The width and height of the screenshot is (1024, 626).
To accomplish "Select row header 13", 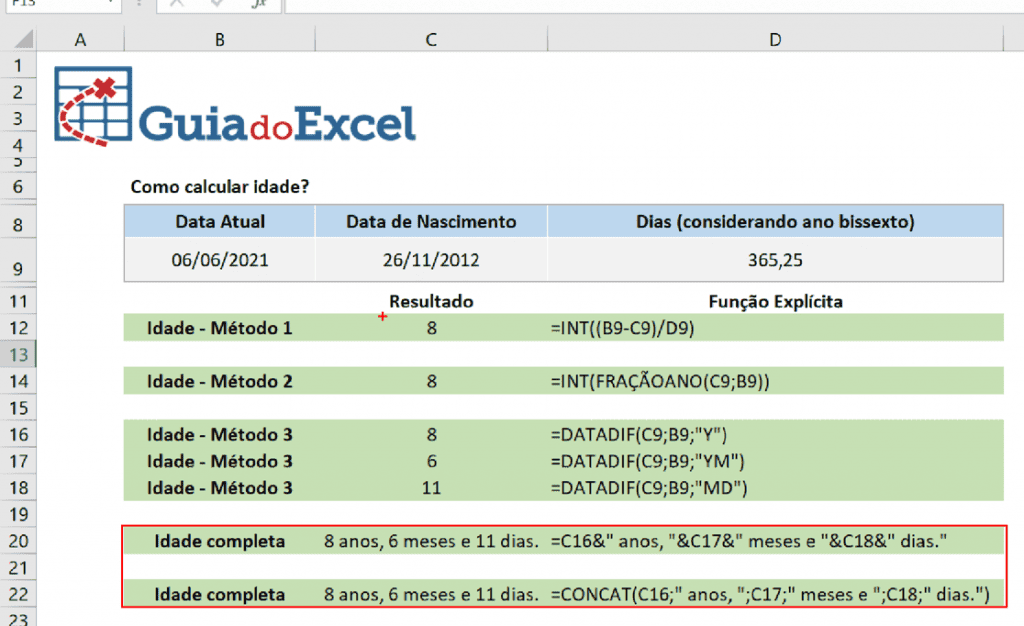I will coord(18,355).
